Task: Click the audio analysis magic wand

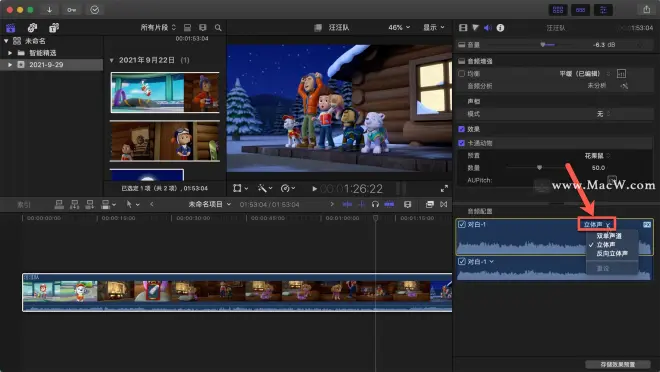Action: (624, 86)
